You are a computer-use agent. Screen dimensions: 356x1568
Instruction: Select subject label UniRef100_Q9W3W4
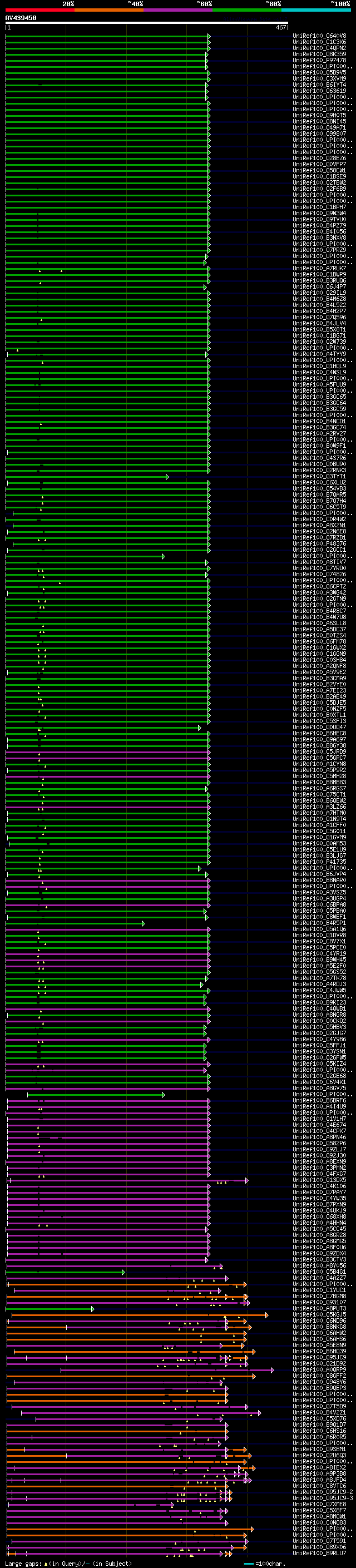[x=319, y=213]
